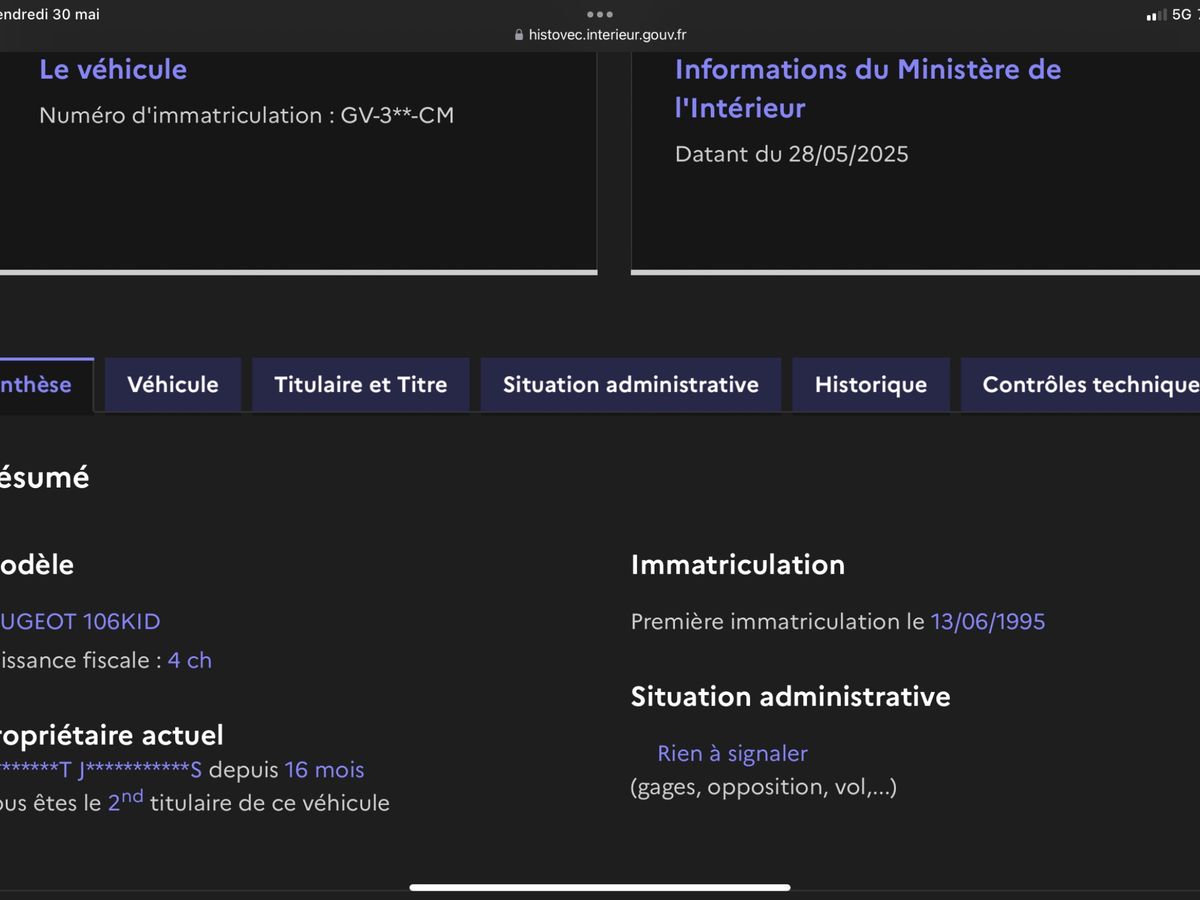1200x900 pixels.
Task: Click the 16 mois ownership duration
Action: click(324, 770)
